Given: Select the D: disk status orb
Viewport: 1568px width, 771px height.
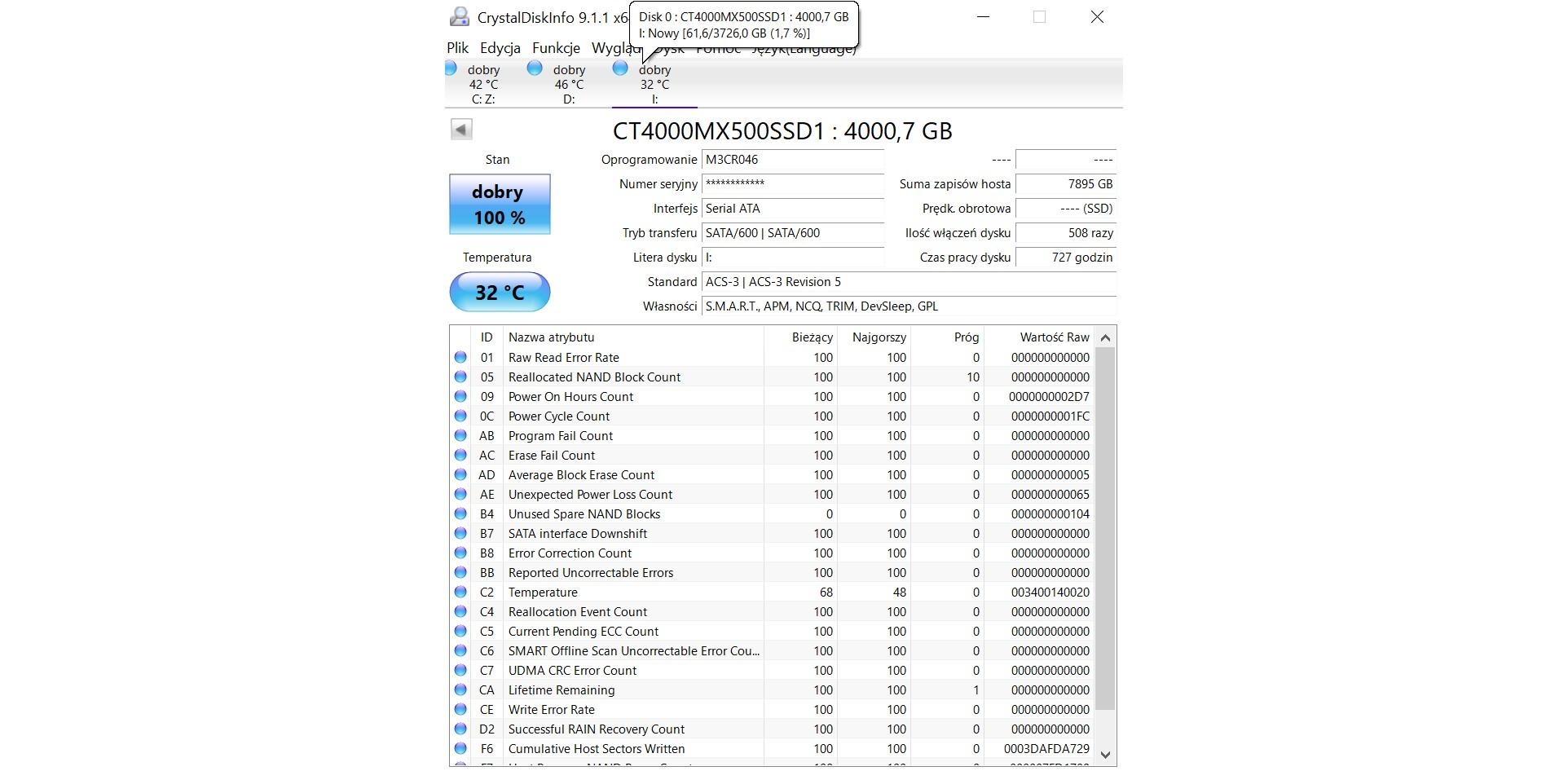Looking at the screenshot, I should tap(535, 68).
